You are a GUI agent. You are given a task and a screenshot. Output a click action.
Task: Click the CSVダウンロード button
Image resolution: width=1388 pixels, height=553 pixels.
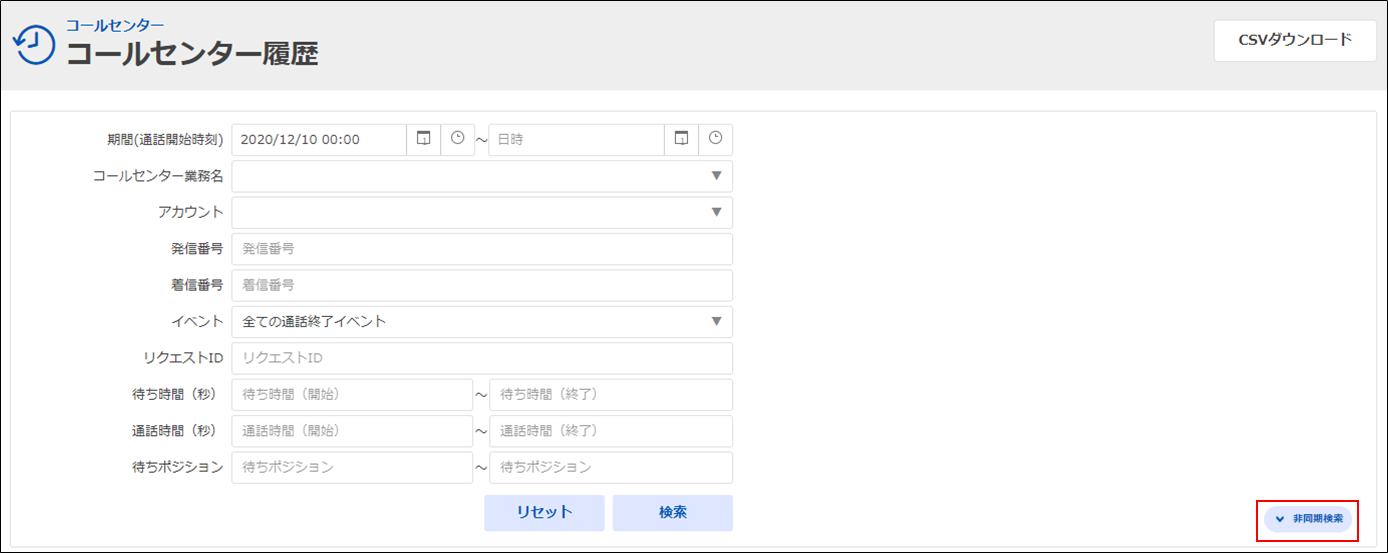click(1295, 41)
